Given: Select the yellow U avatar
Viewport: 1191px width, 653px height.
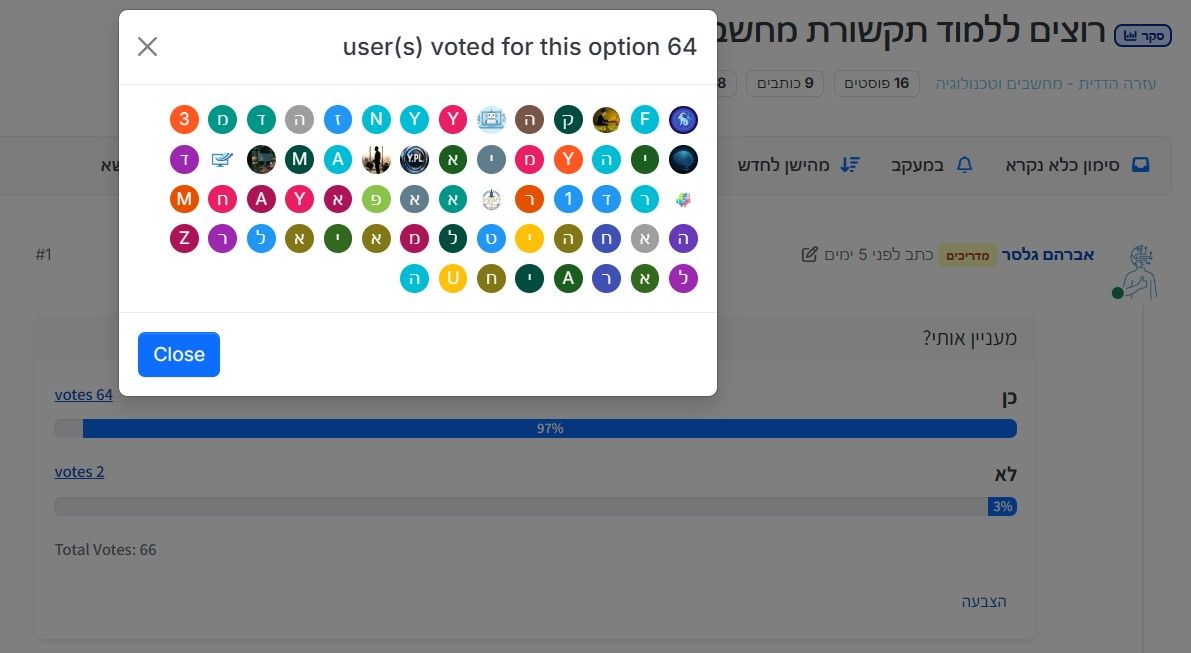Looking at the screenshot, I should (x=453, y=278).
